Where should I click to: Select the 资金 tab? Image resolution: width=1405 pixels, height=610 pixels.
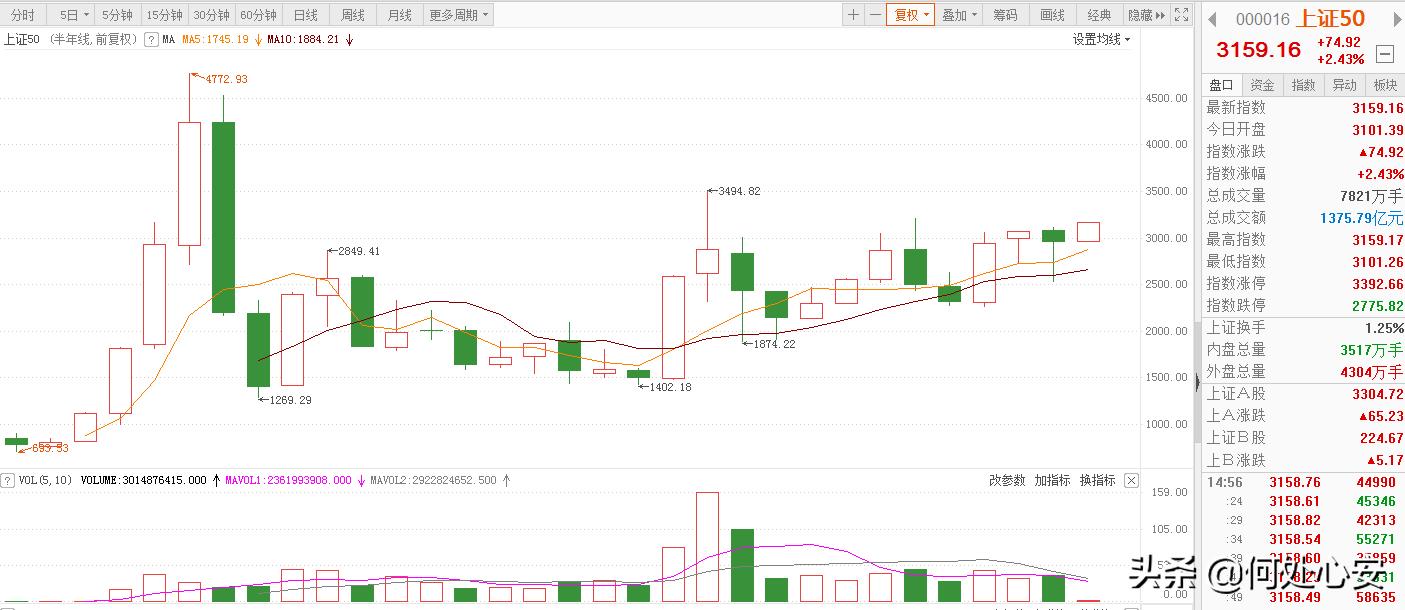[x=1263, y=85]
